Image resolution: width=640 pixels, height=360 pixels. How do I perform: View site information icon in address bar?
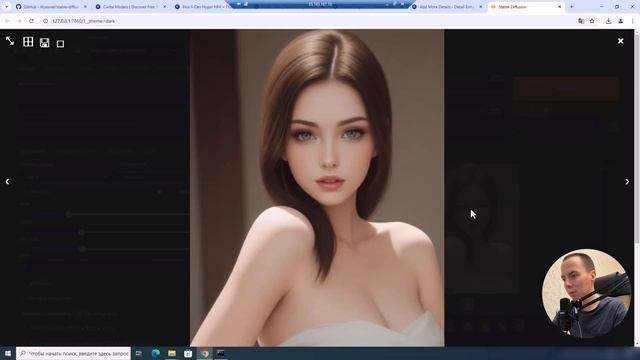click(x=45, y=21)
